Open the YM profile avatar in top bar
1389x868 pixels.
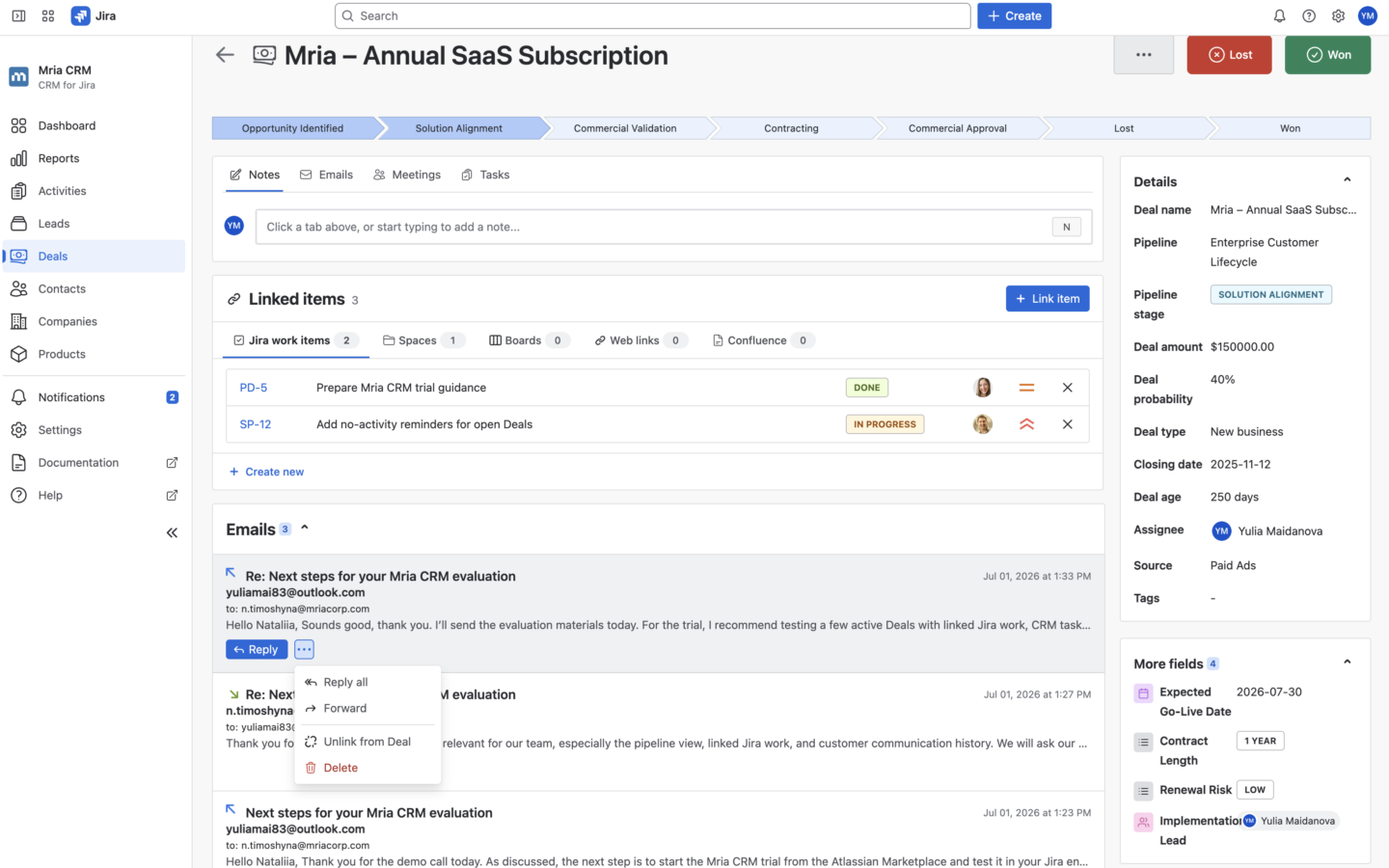pos(1367,15)
